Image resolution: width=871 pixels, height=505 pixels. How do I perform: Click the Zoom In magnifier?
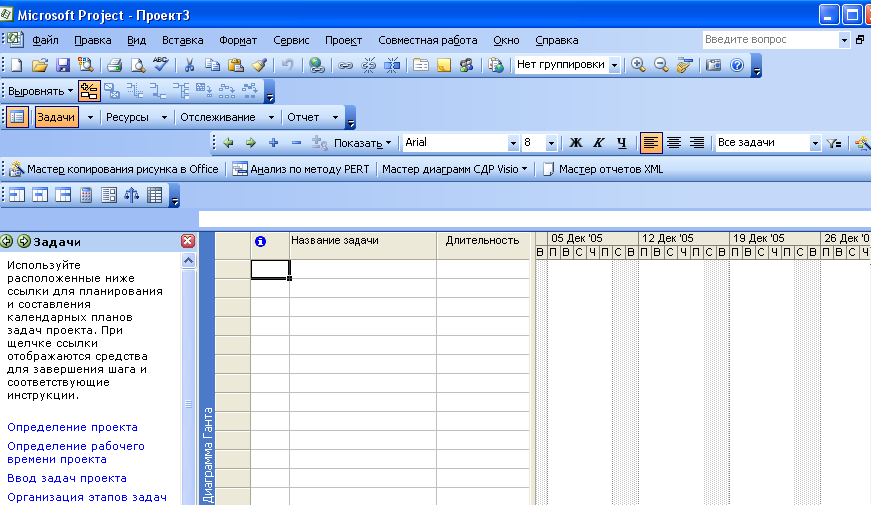pos(638,65)
